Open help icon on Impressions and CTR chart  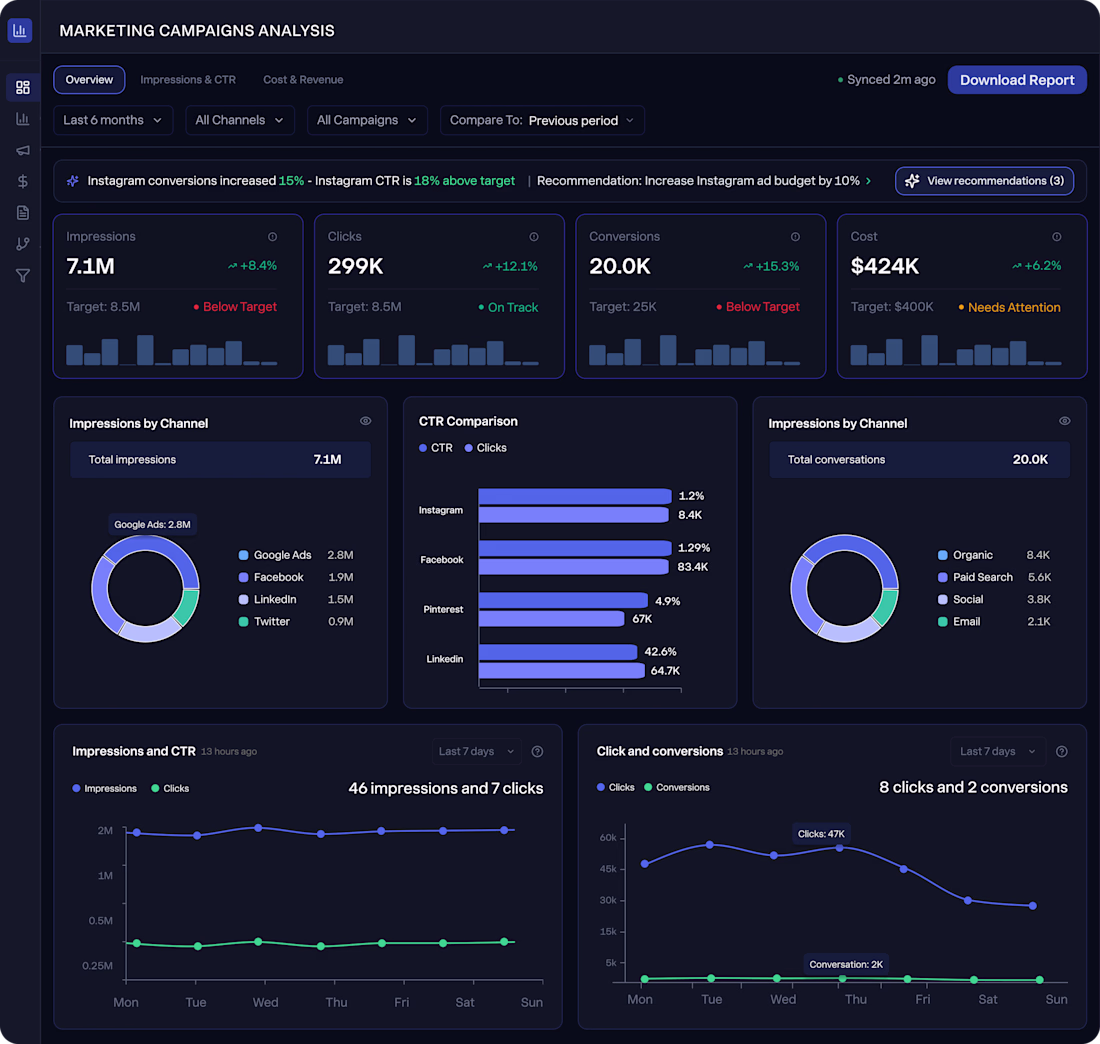click(x=537, y=751)
